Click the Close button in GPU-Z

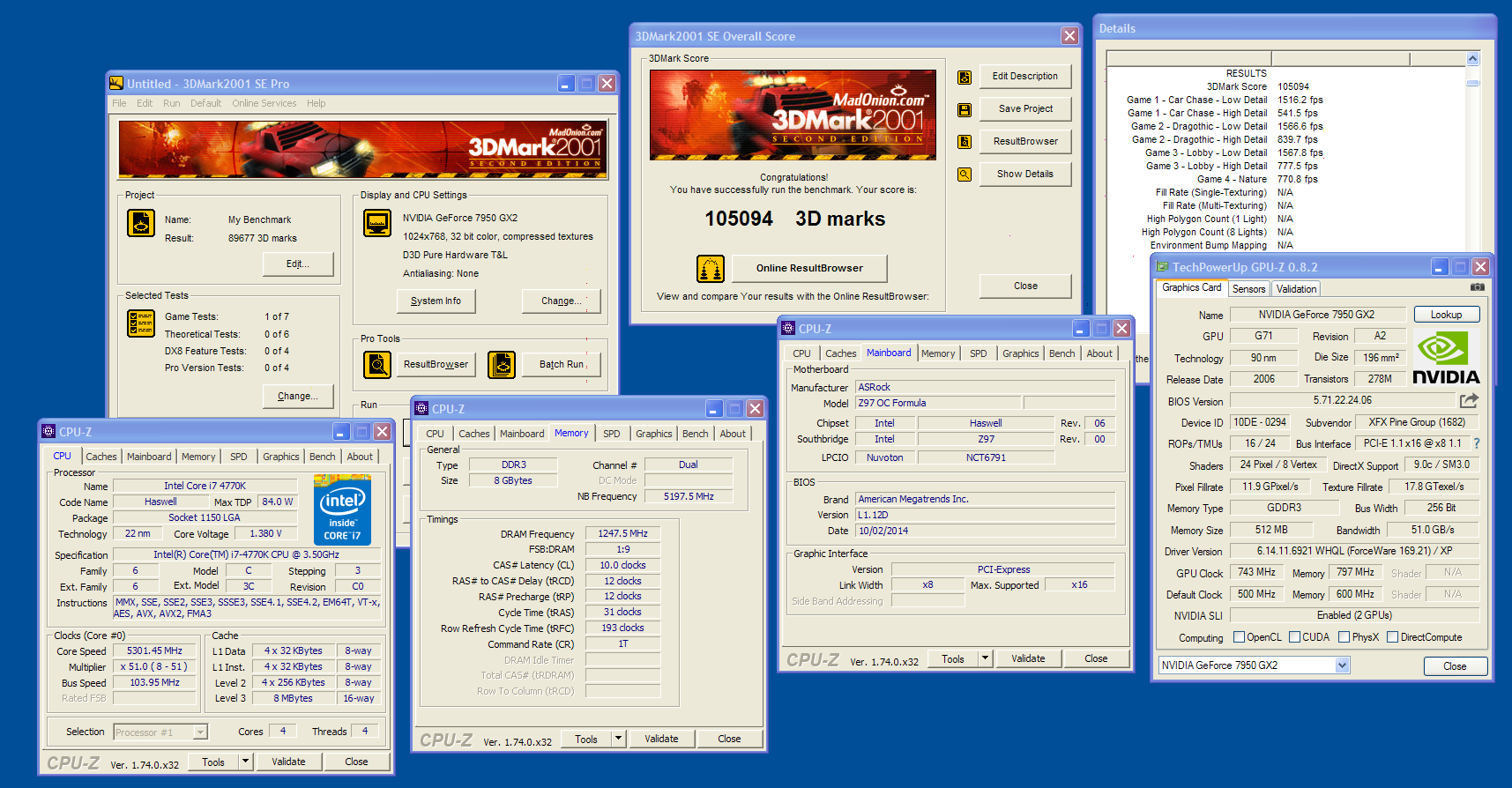pos(1455,666)
